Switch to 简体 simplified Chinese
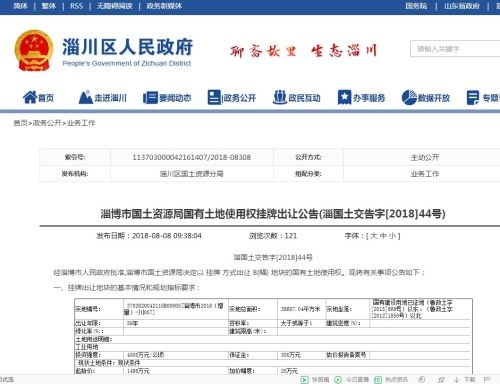500x384 pixels. [x=20, y=6]
